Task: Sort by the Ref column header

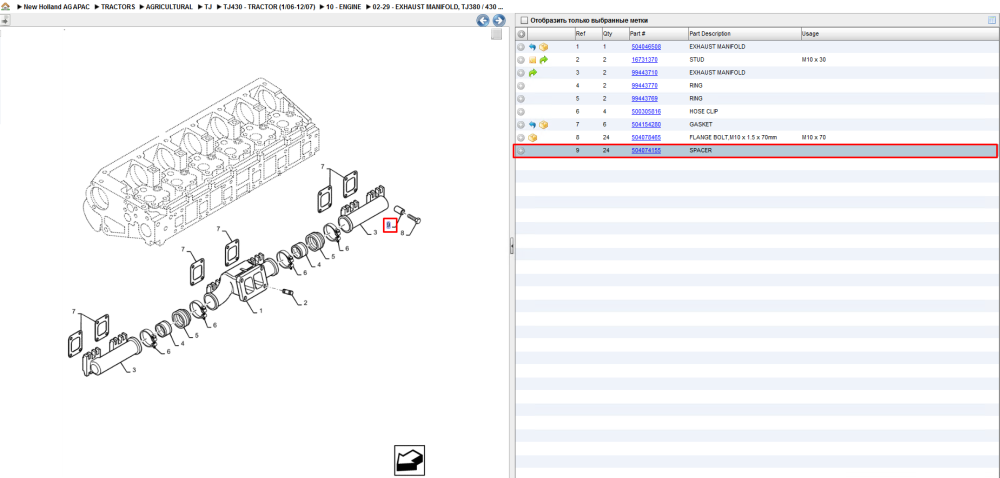Action: click(587, 34)
